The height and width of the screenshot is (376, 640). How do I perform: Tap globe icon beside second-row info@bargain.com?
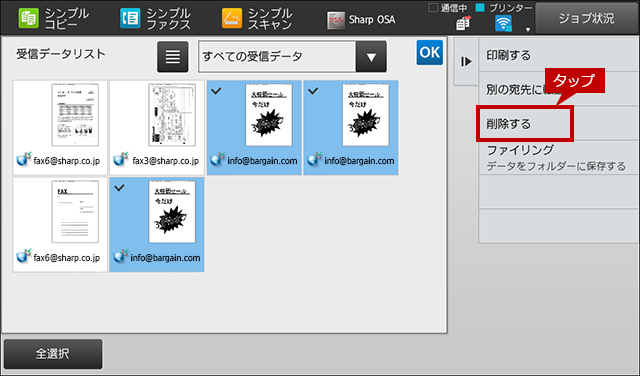[x=121, y=256]
